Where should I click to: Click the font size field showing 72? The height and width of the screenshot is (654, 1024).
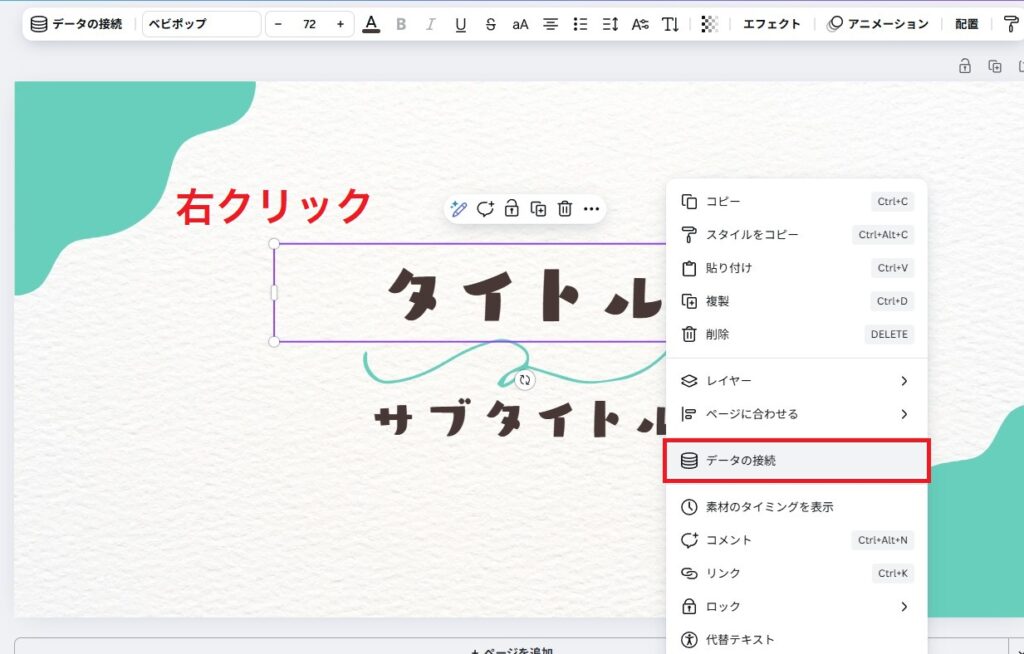pos(309,24)
